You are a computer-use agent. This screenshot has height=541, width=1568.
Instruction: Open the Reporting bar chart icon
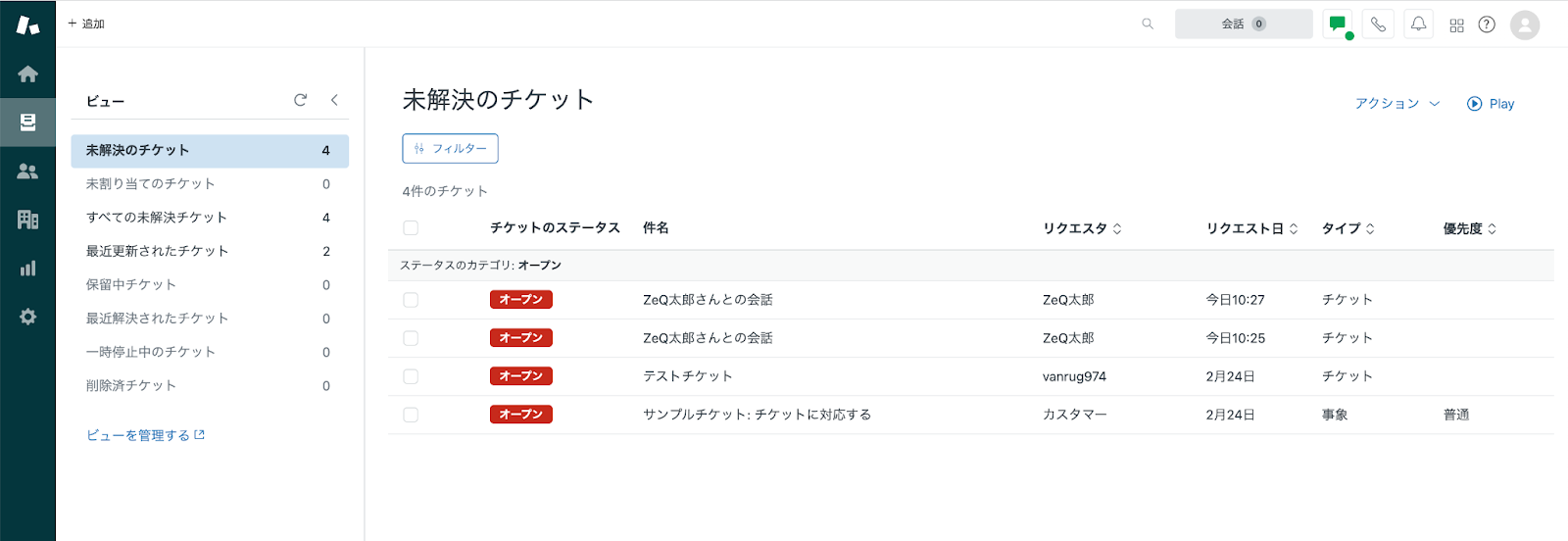27,269
